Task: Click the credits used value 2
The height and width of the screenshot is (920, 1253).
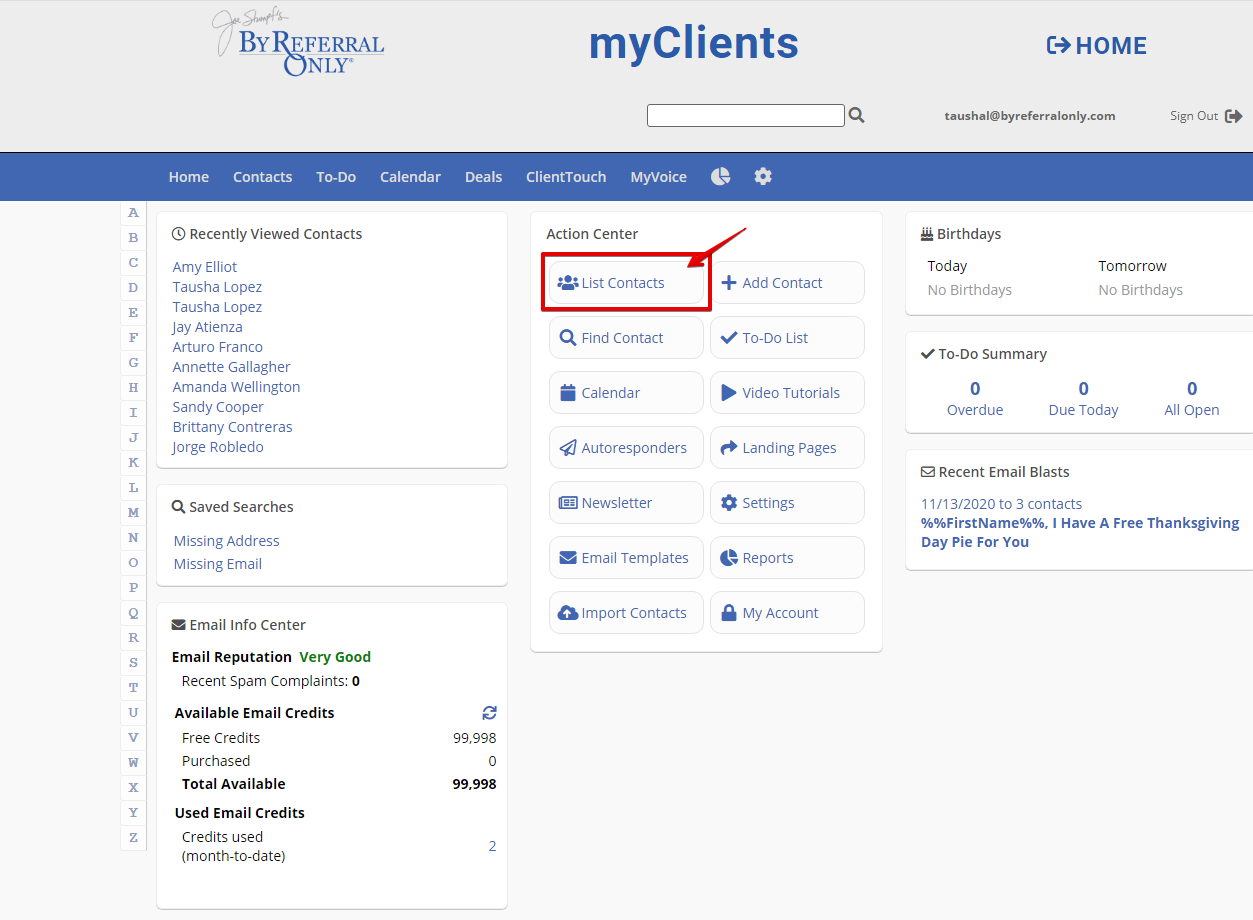Action: [x=492, y=846]
